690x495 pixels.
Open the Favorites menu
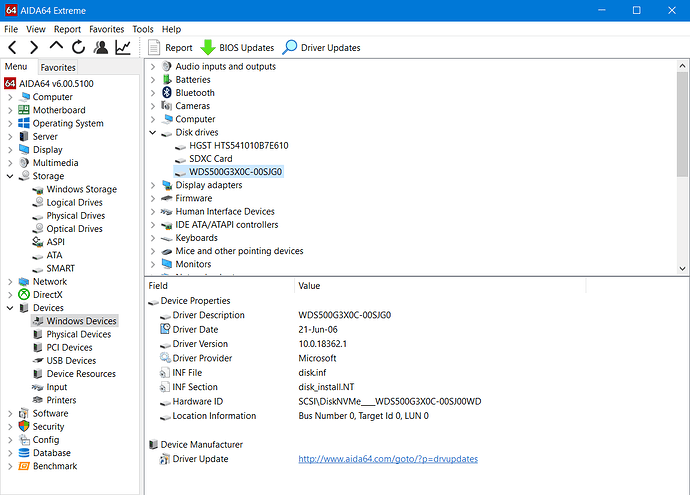coord(106,29)
